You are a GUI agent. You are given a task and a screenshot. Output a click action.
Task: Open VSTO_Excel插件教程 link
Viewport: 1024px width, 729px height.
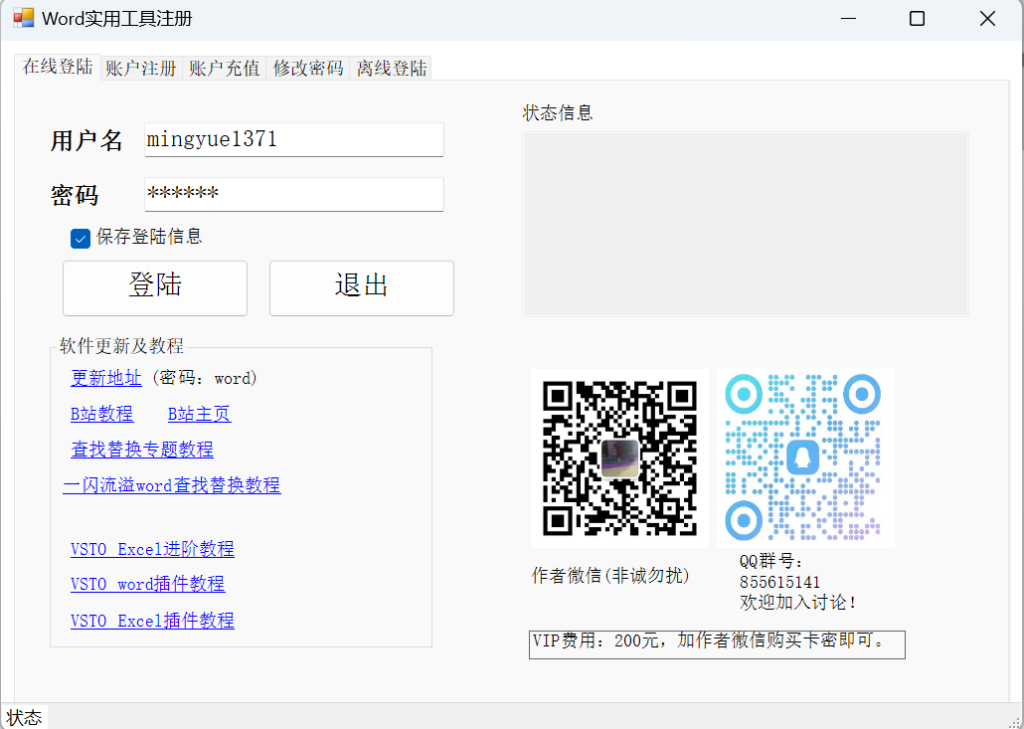[152, 621]
